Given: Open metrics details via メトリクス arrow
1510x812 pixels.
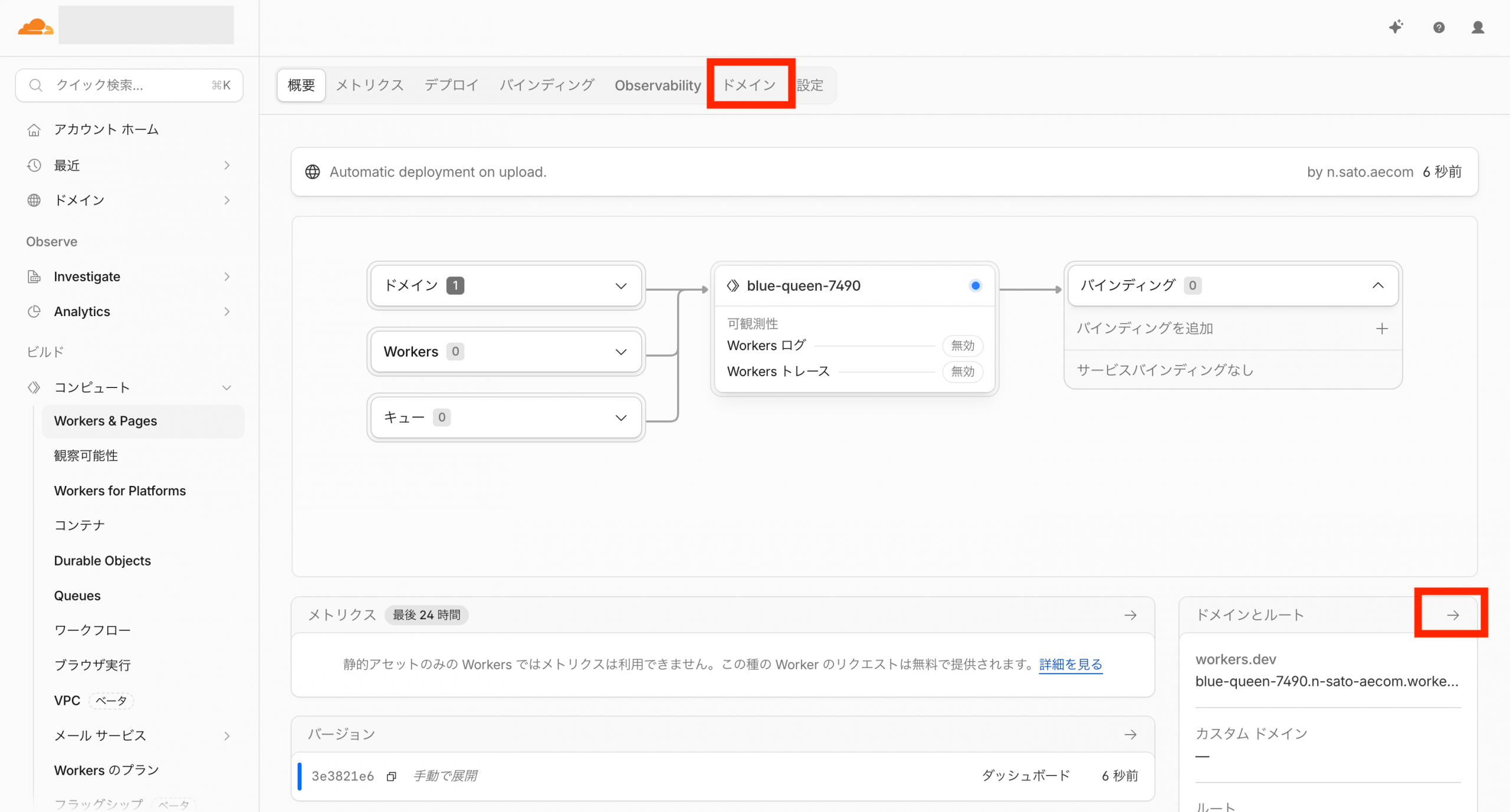Looking at the screenshot, I should pos(1130,615).
